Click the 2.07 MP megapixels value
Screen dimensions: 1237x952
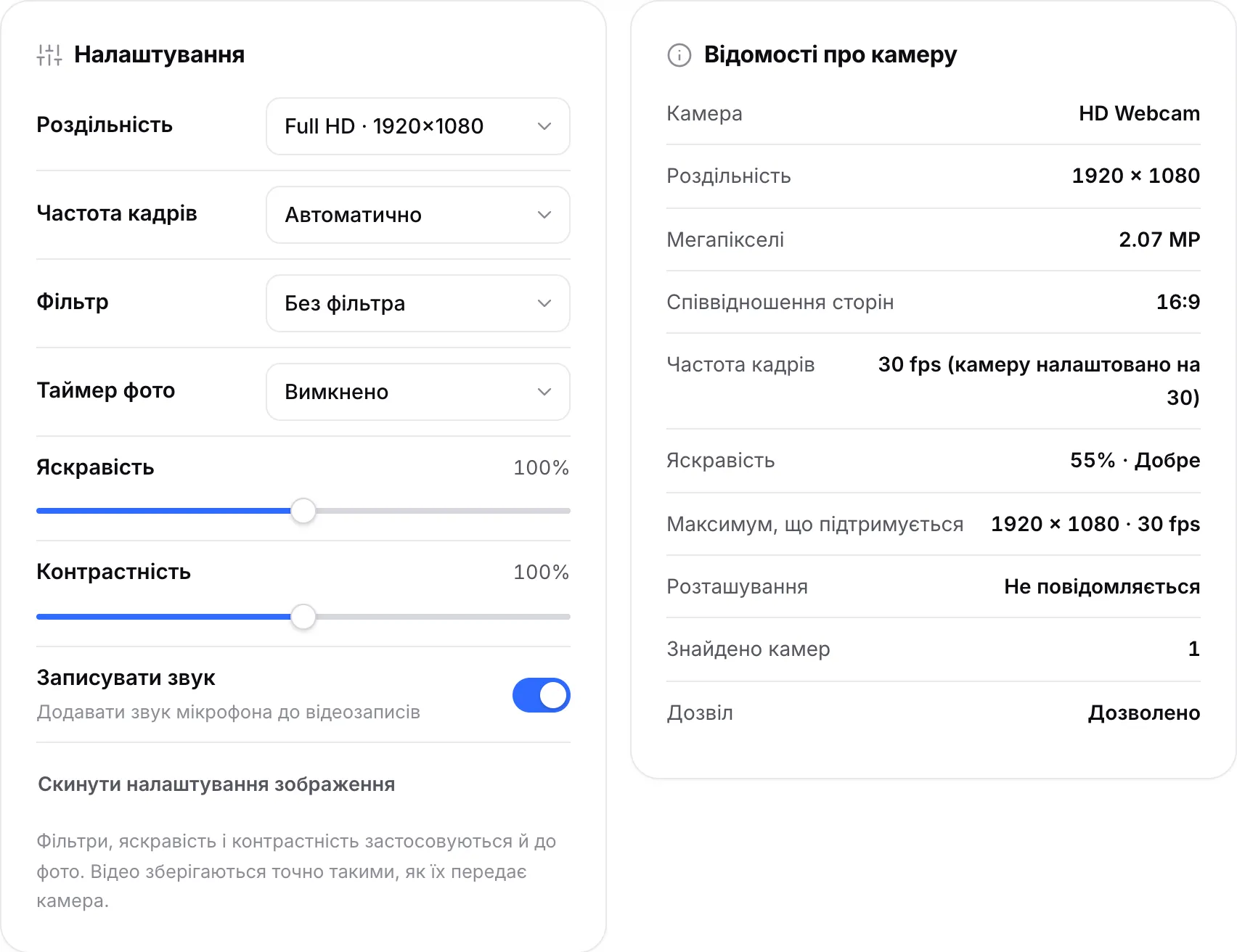[1159, 239]
